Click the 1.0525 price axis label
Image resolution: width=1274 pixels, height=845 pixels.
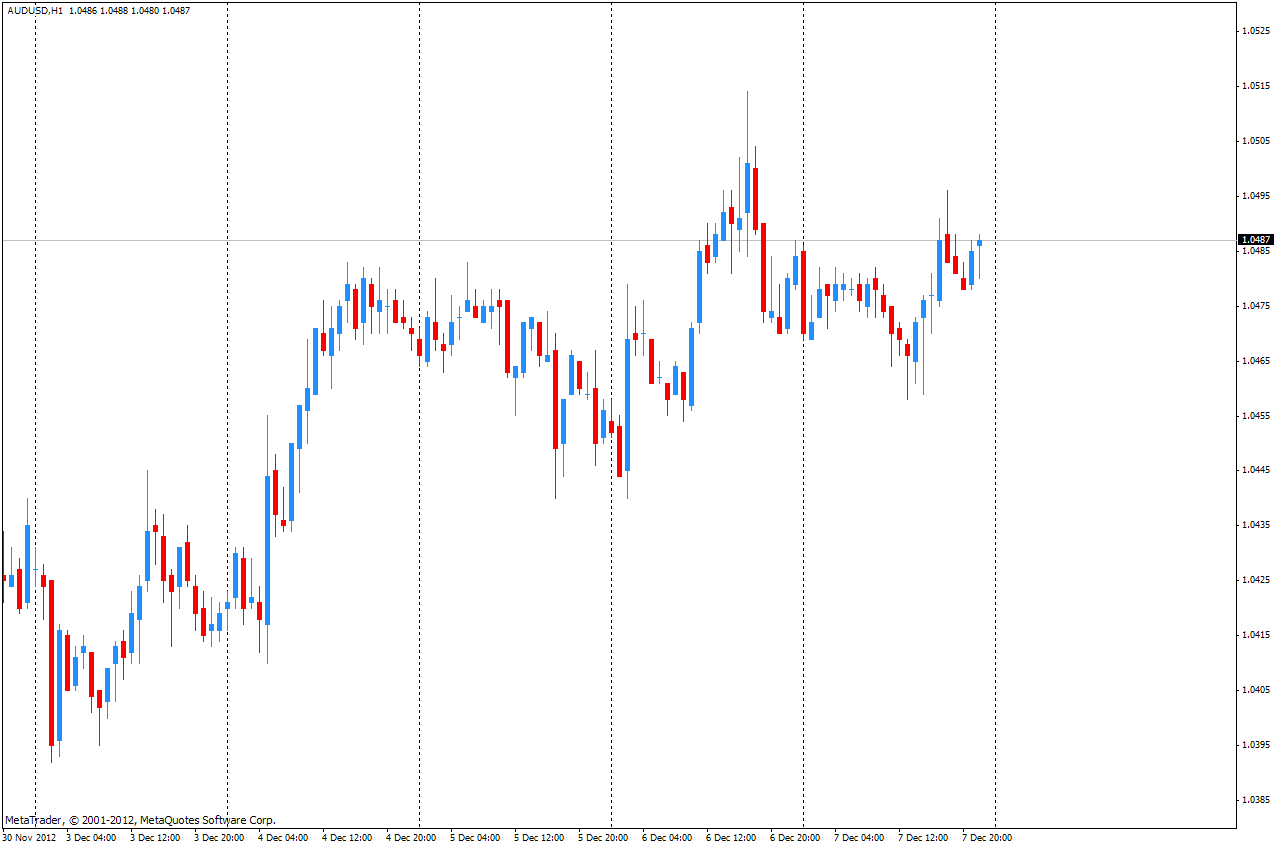coord(1256,31)
